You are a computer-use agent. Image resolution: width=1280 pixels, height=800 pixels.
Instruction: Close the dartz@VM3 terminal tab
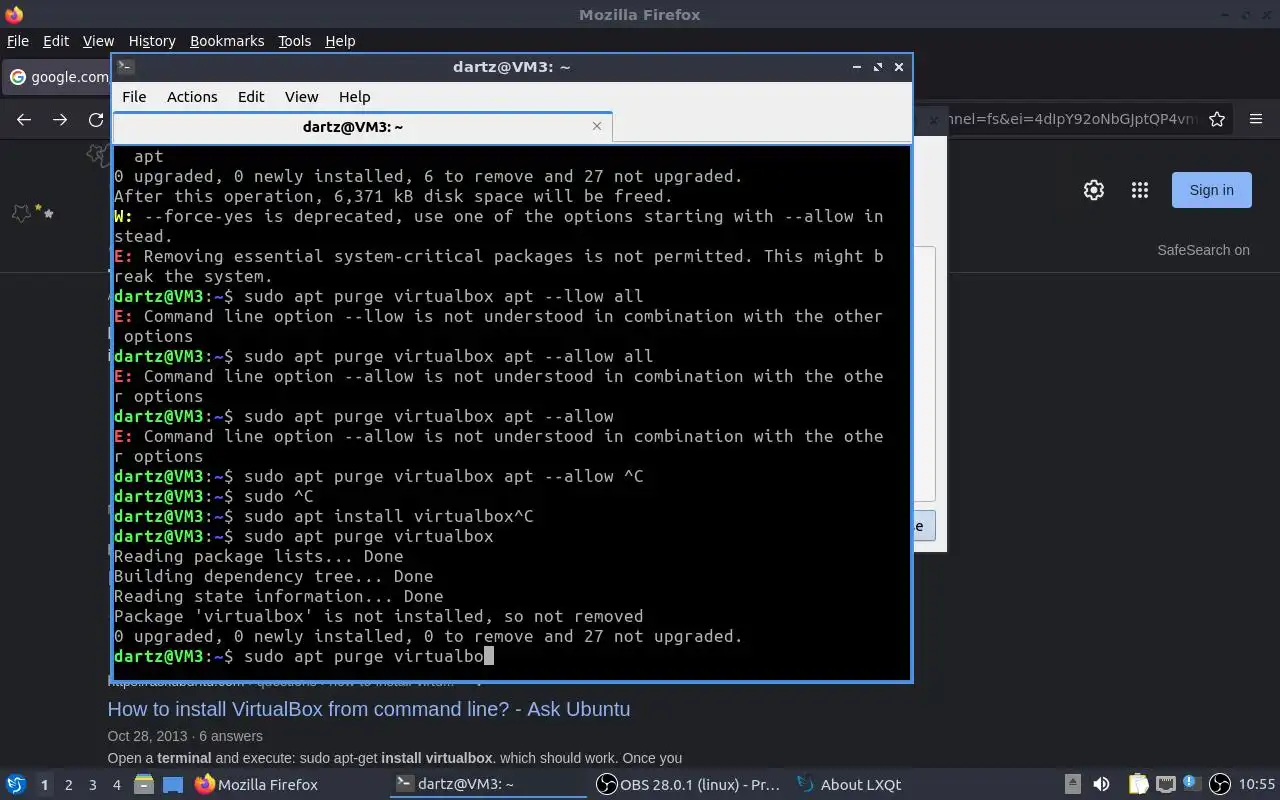(x=597, y=126)
